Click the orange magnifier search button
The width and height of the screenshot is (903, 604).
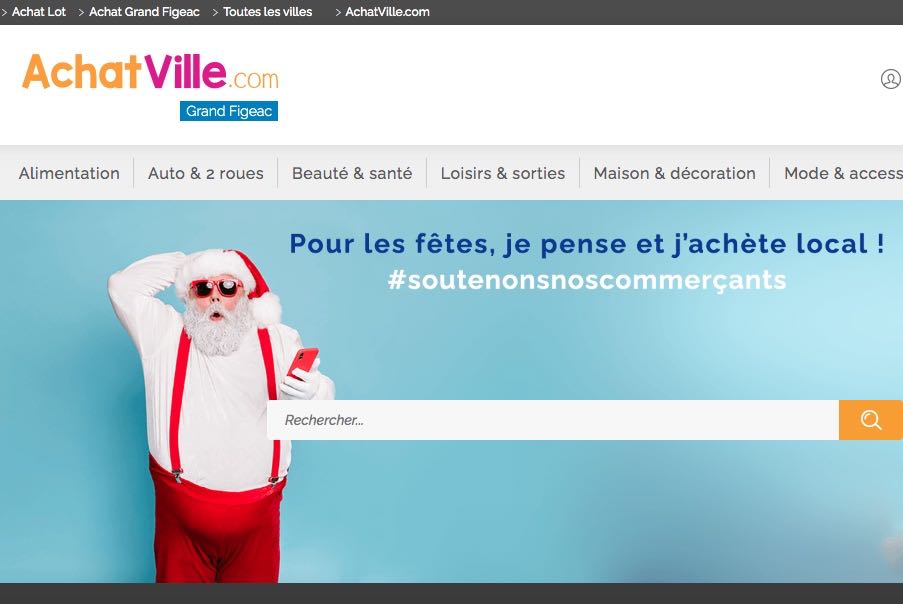[870, 420]
